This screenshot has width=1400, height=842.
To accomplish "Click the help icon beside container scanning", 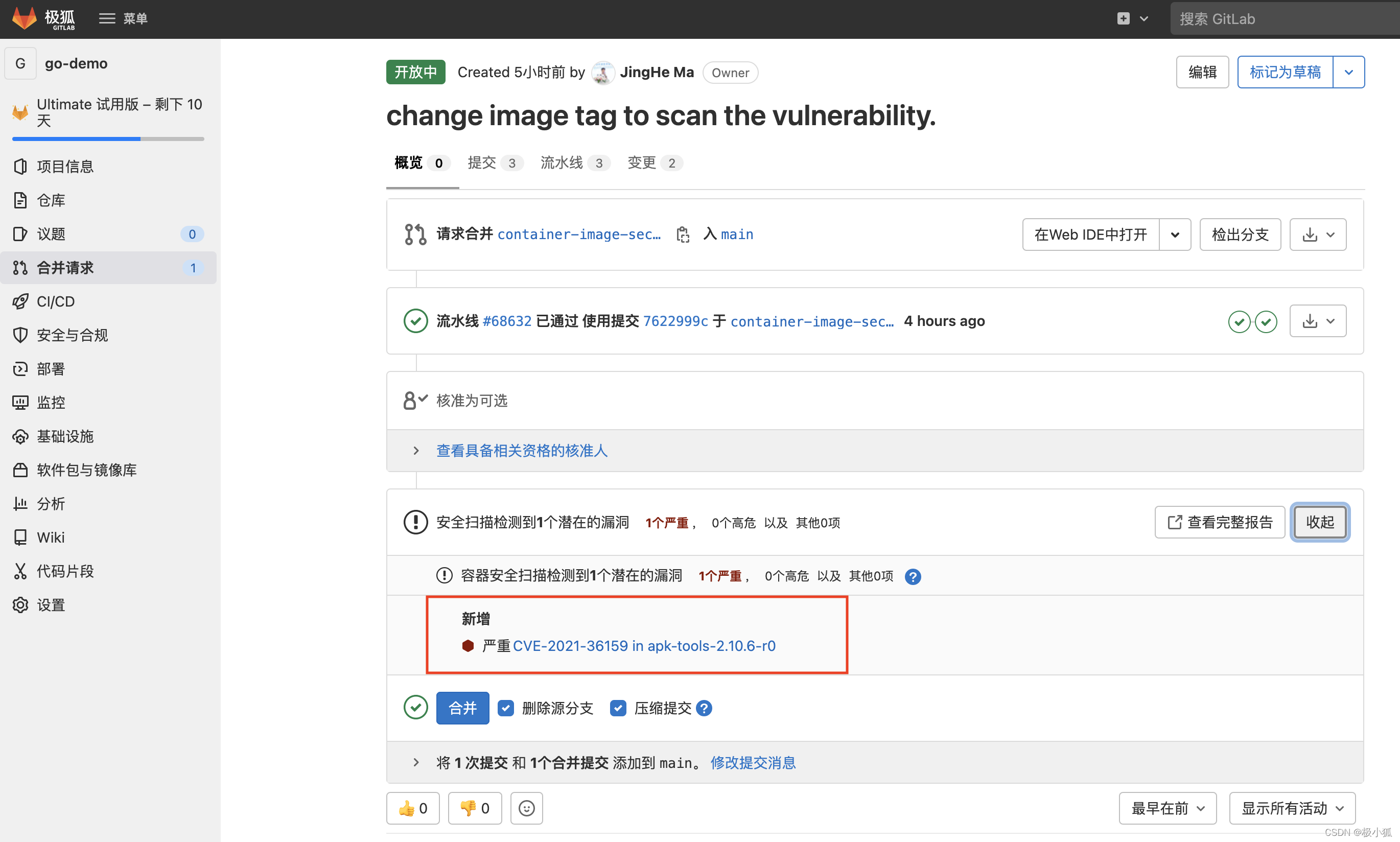I will pos(913,576).
